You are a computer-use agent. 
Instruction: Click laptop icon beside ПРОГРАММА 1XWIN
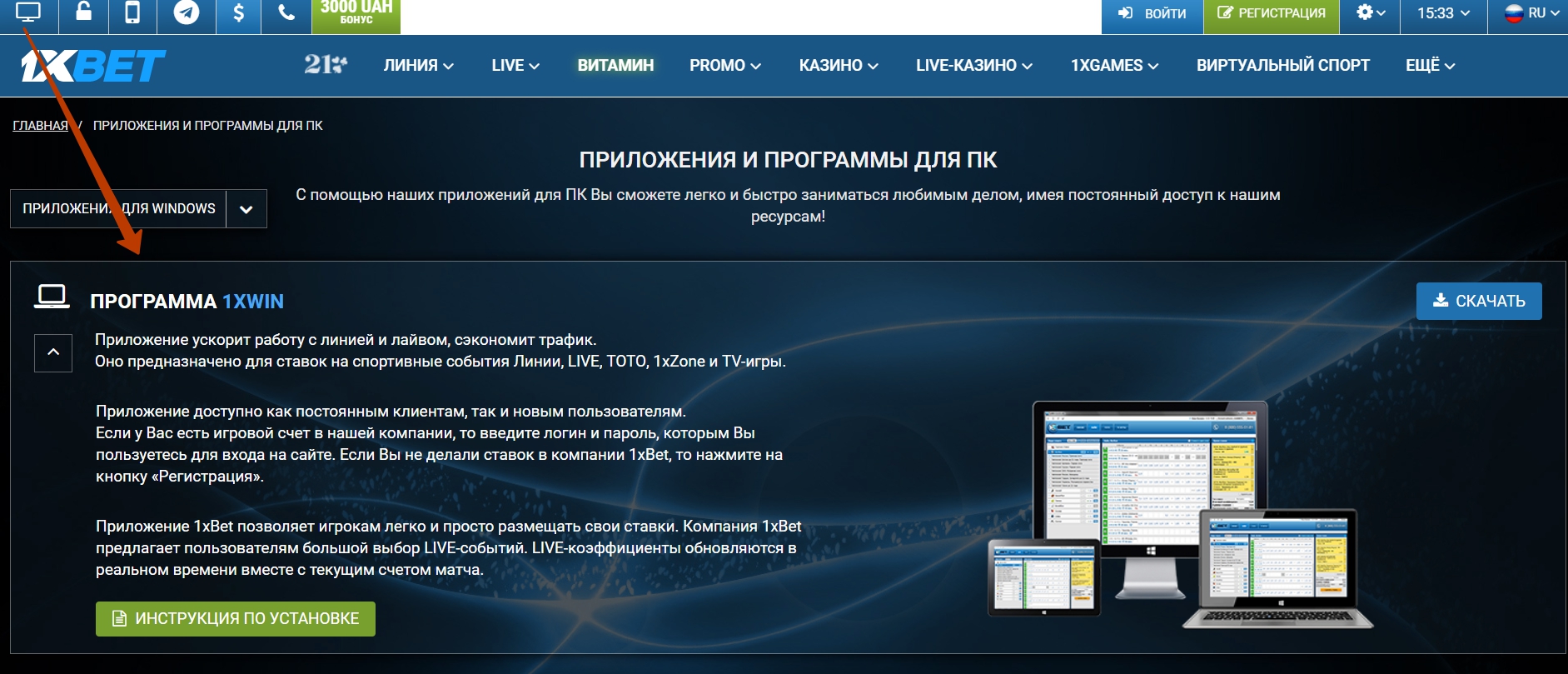pyautogui.click(x=52, y=297)
